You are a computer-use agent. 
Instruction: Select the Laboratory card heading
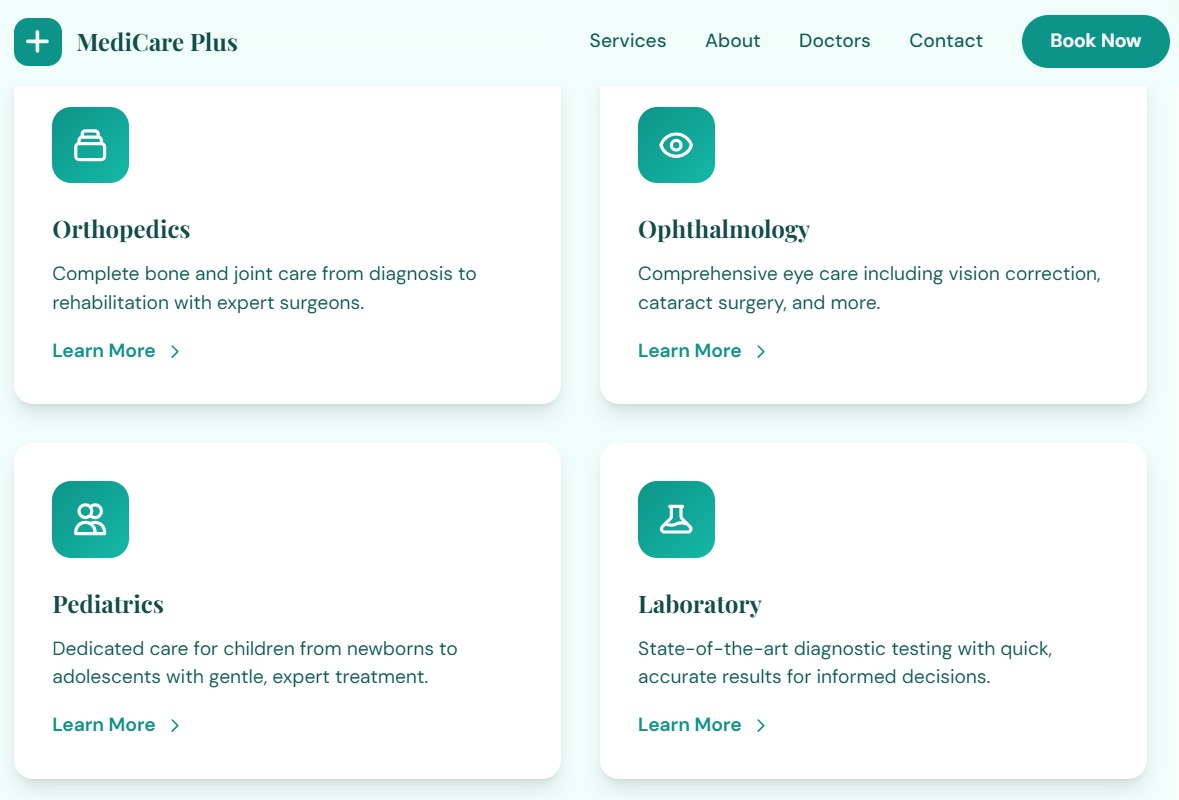[x=699, y=605]
